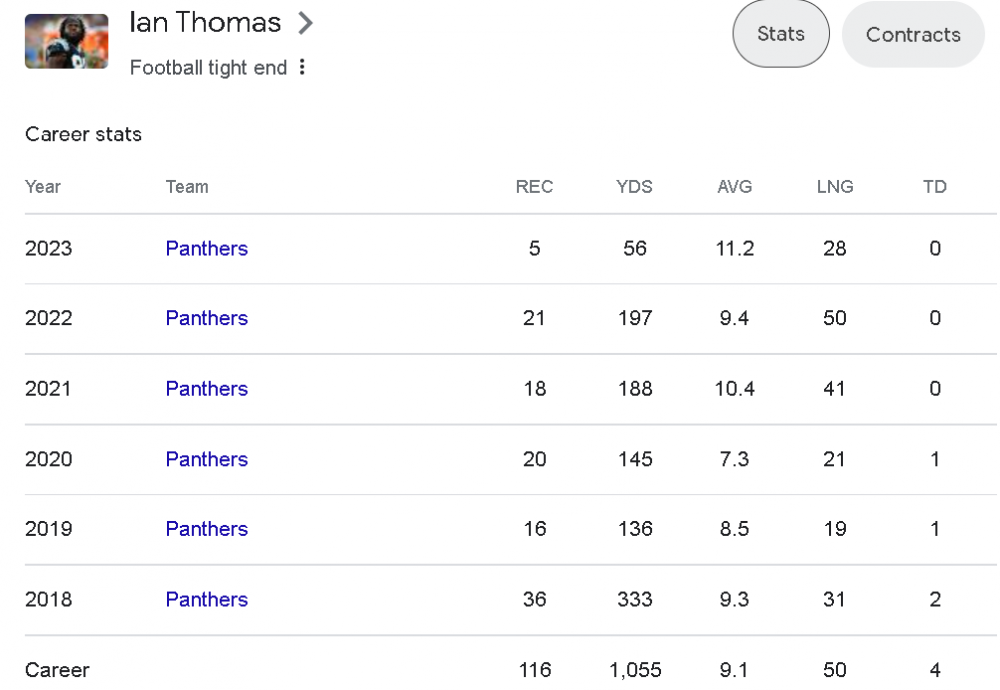Click the TD column header

click(x=935, y=186)
